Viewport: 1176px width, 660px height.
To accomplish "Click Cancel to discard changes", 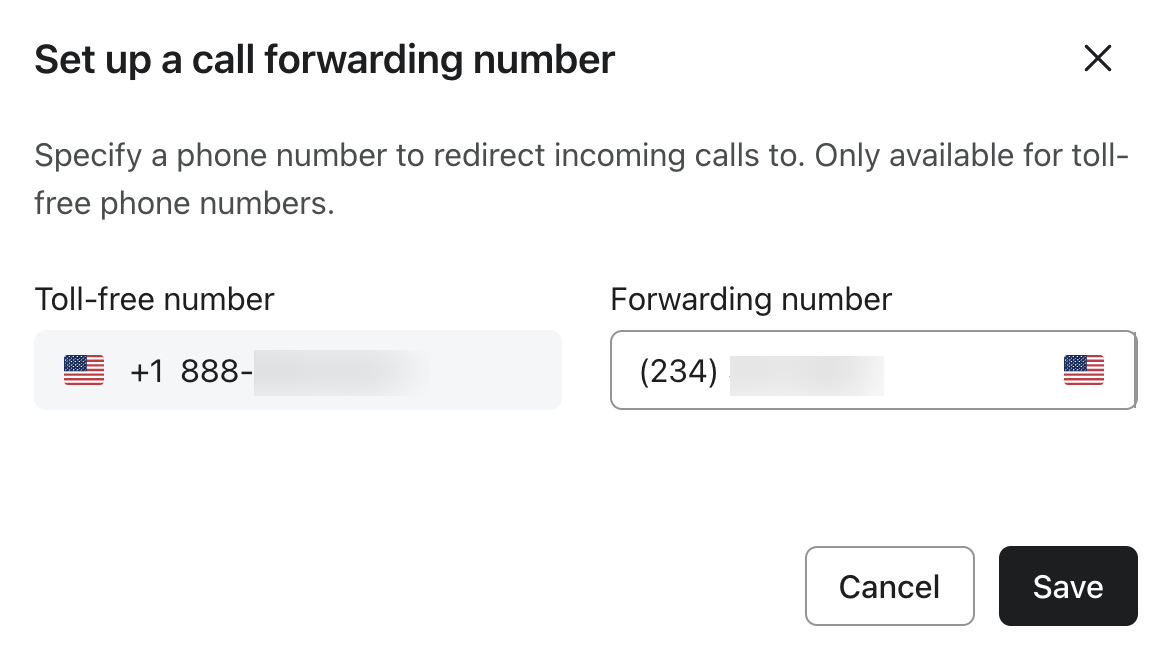I will point(889,586).
